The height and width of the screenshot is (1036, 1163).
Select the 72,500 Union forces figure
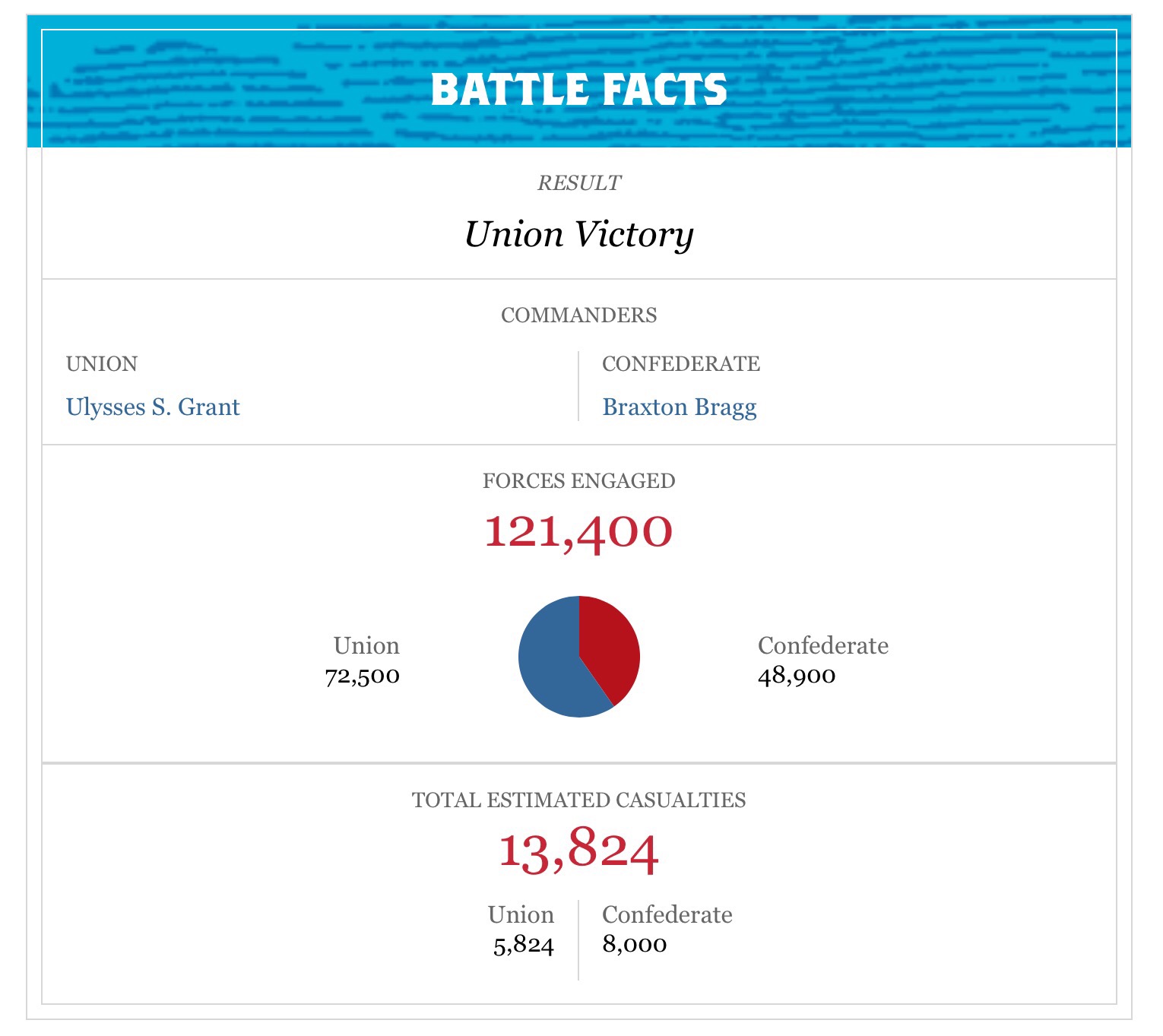(x=363, y=676)
